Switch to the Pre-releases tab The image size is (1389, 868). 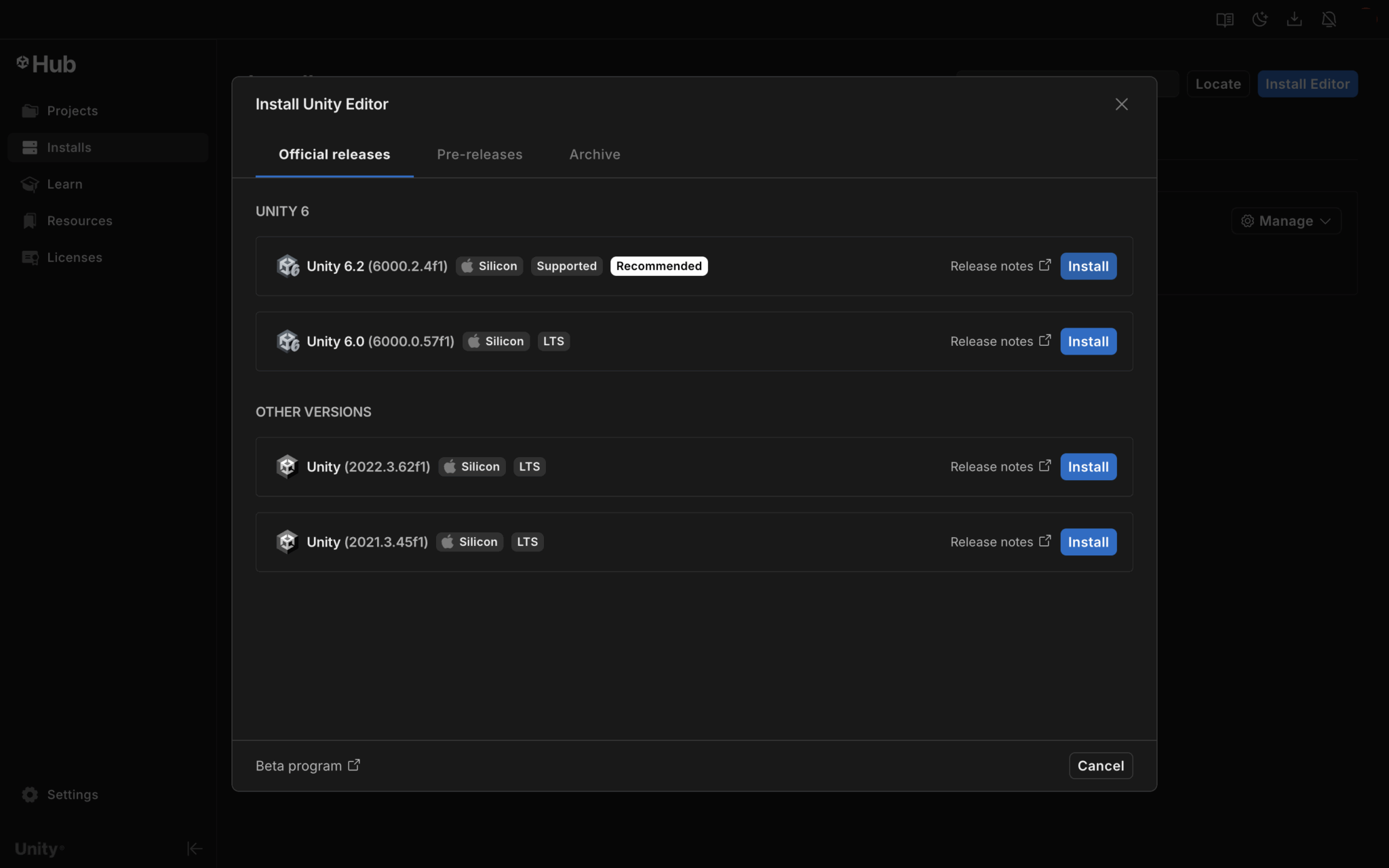click(480, 154)
